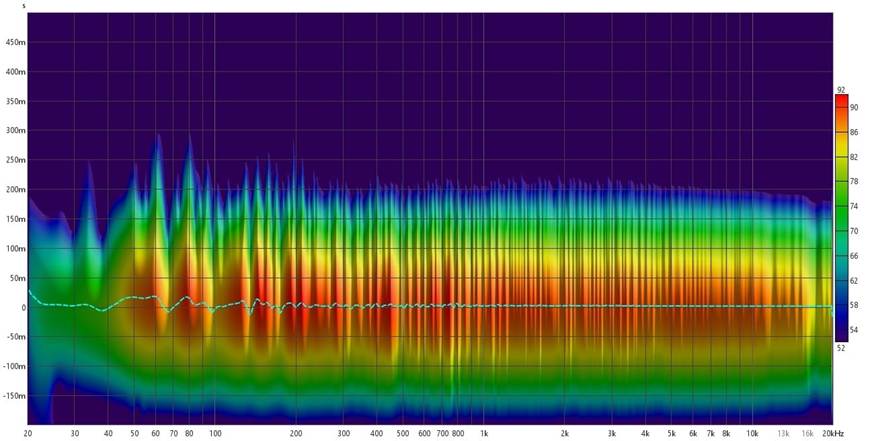Click the 300m label on time axis

click(x=16, y=131)
